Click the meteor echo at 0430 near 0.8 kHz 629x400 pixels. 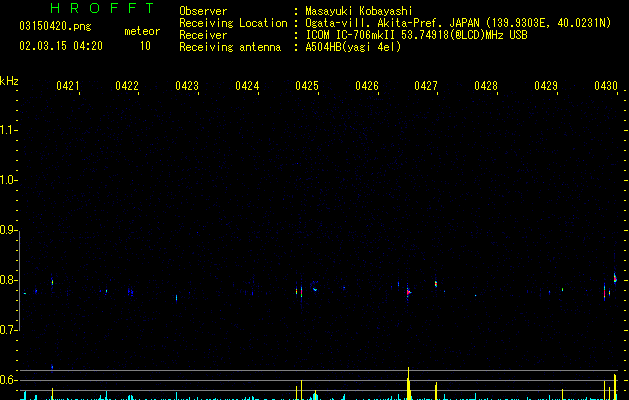click(x=615, y=278)
